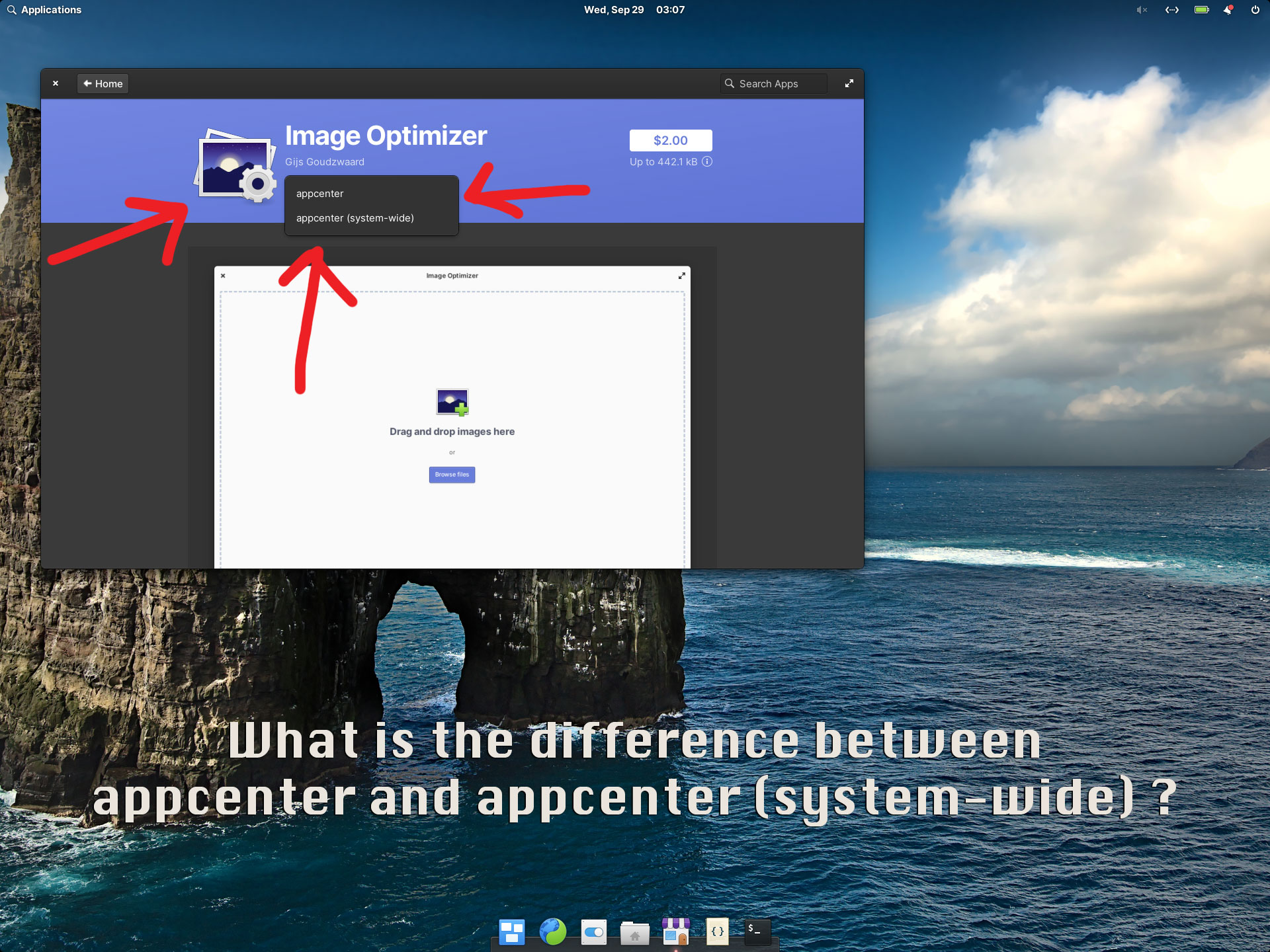Open AppCenter from the dock
Image resolution: width=1270 pixels, height=952 pixels.
click(x=675, y=931)
